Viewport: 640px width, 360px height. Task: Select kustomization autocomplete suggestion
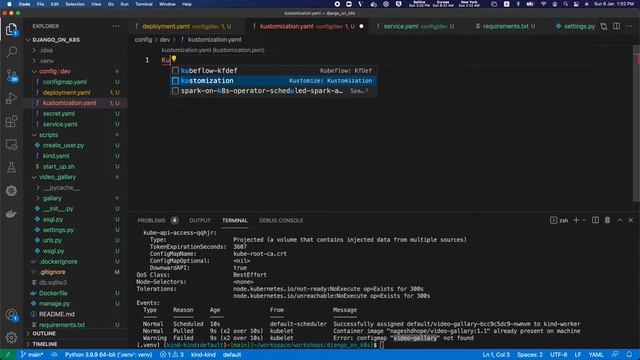(273, 81)
